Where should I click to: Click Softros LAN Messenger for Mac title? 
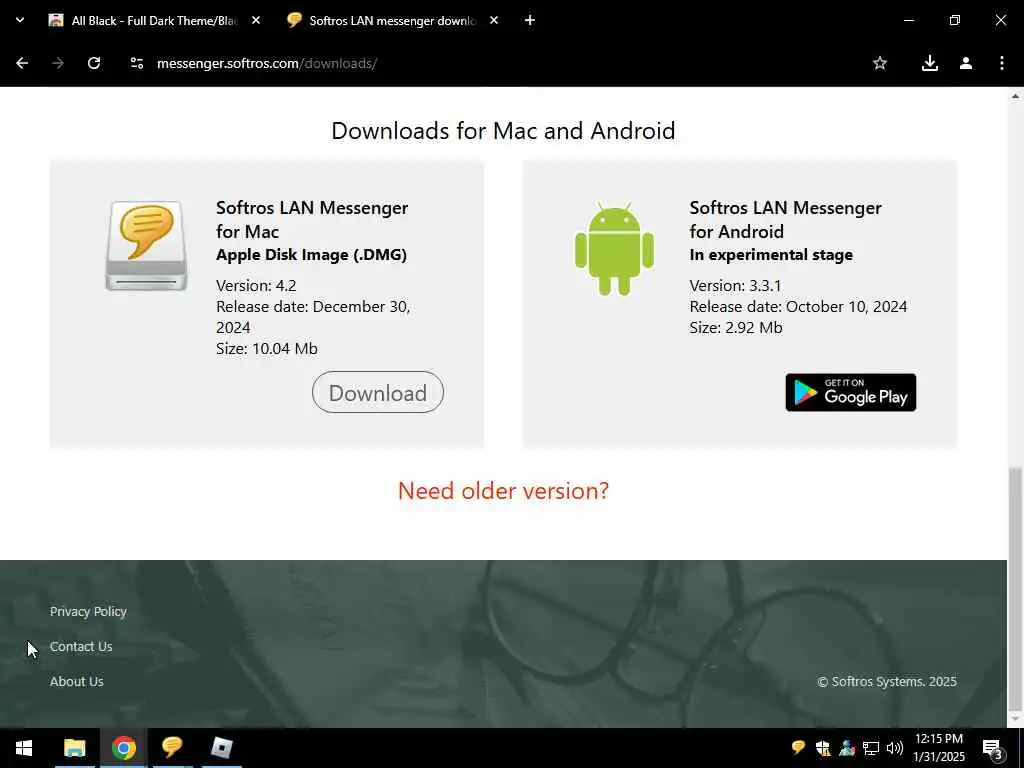tap(312, 219)
